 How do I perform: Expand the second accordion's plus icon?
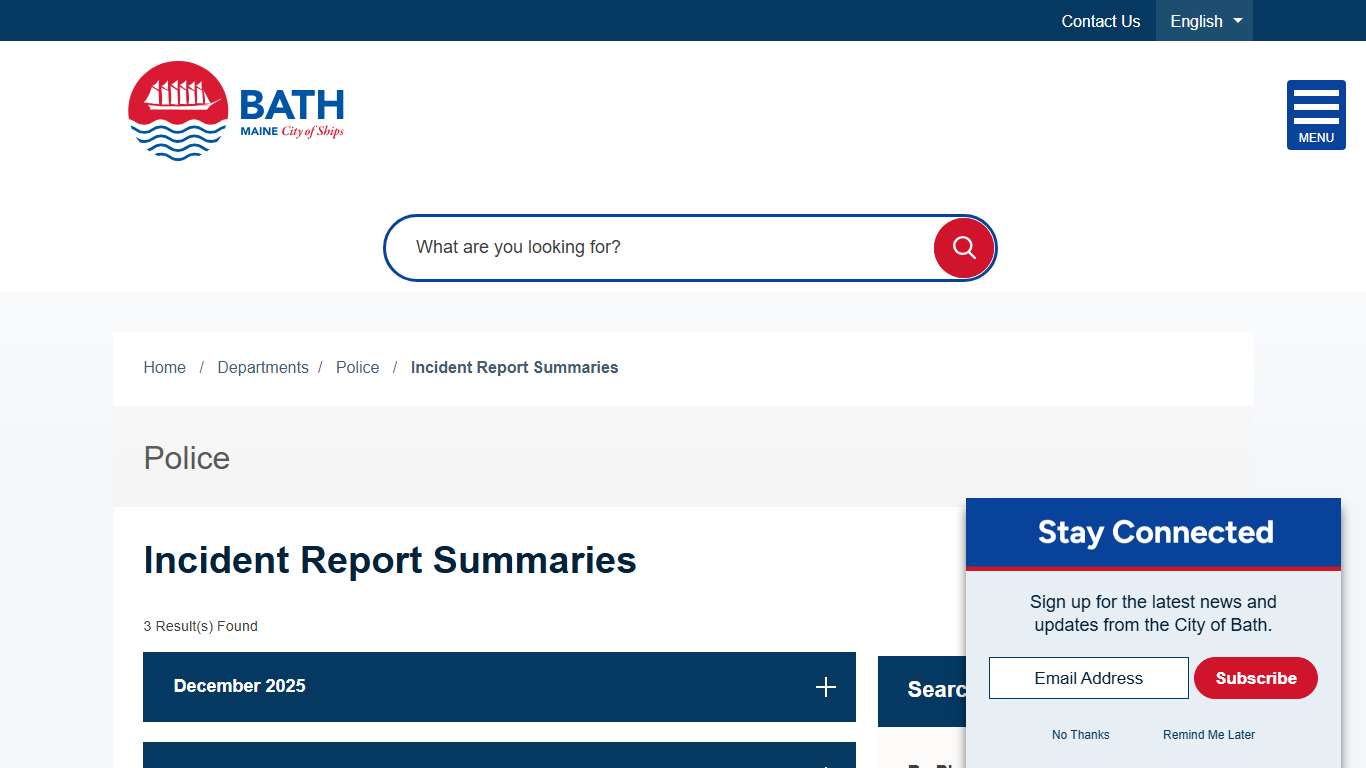[826, 765]
